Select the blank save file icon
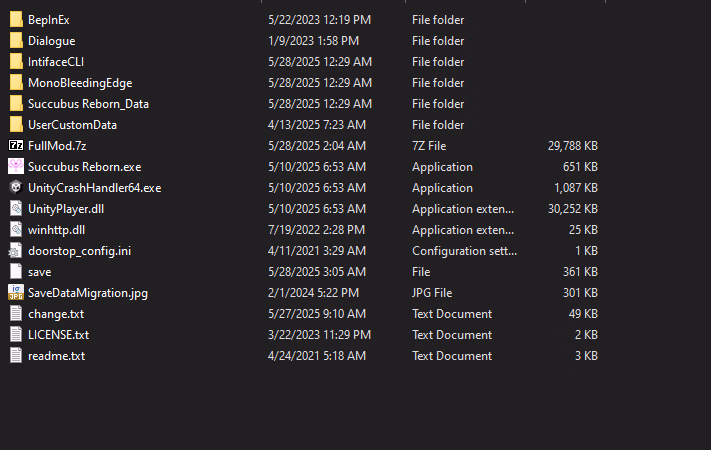Screen dimensions: 711x450 [x=16, y=271]
